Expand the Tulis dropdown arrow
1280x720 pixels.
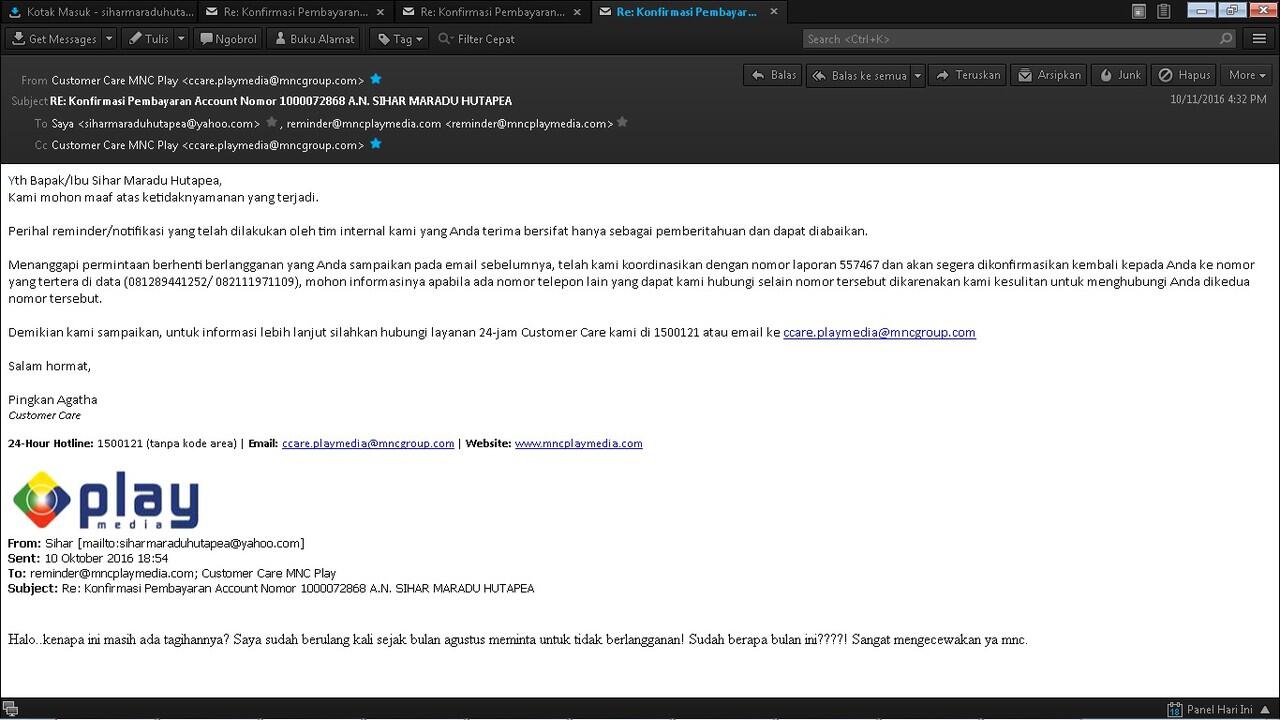181,39
